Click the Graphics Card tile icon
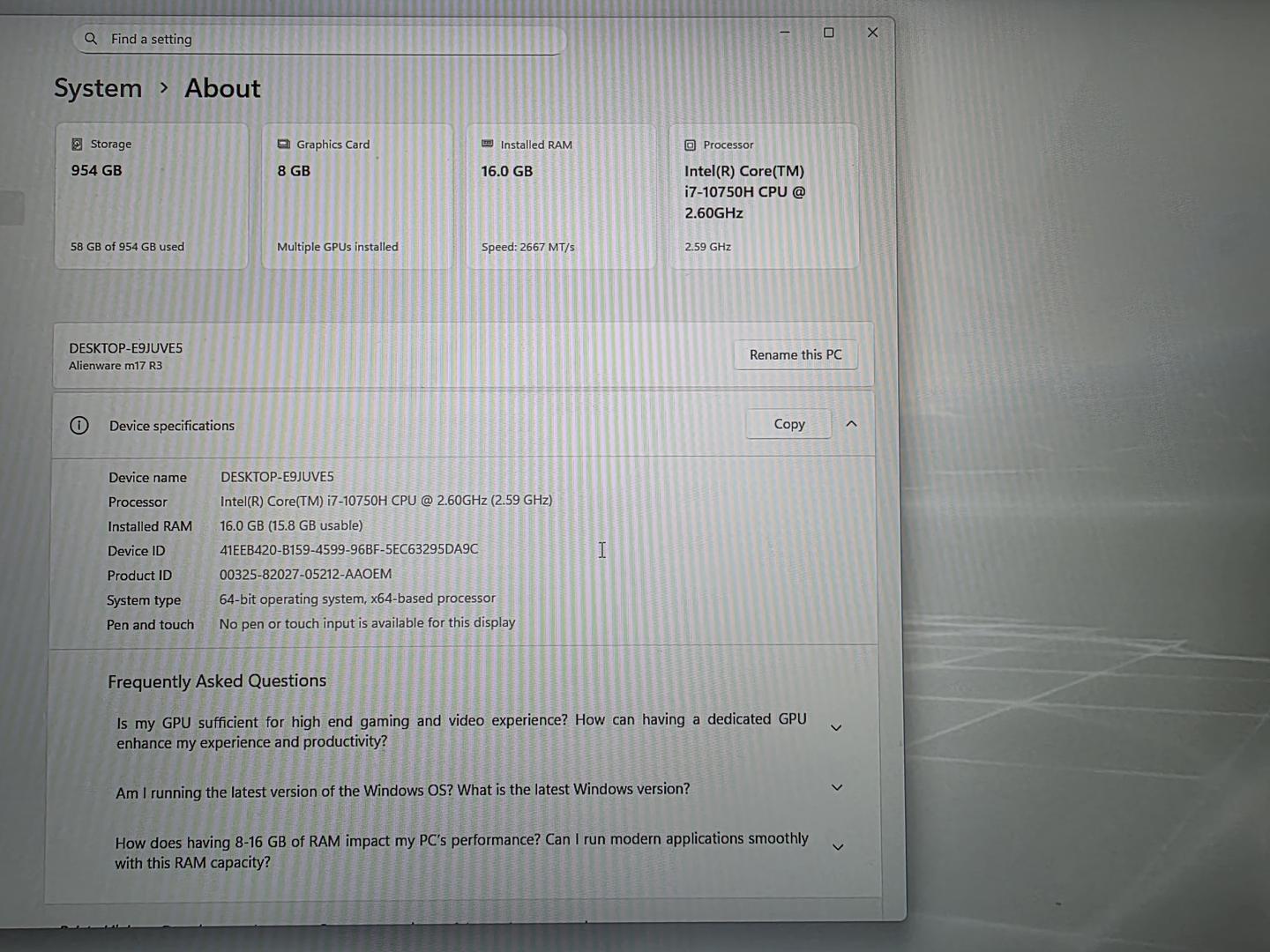This screenshot has height=952, width=1270. [x=284, y=144]
